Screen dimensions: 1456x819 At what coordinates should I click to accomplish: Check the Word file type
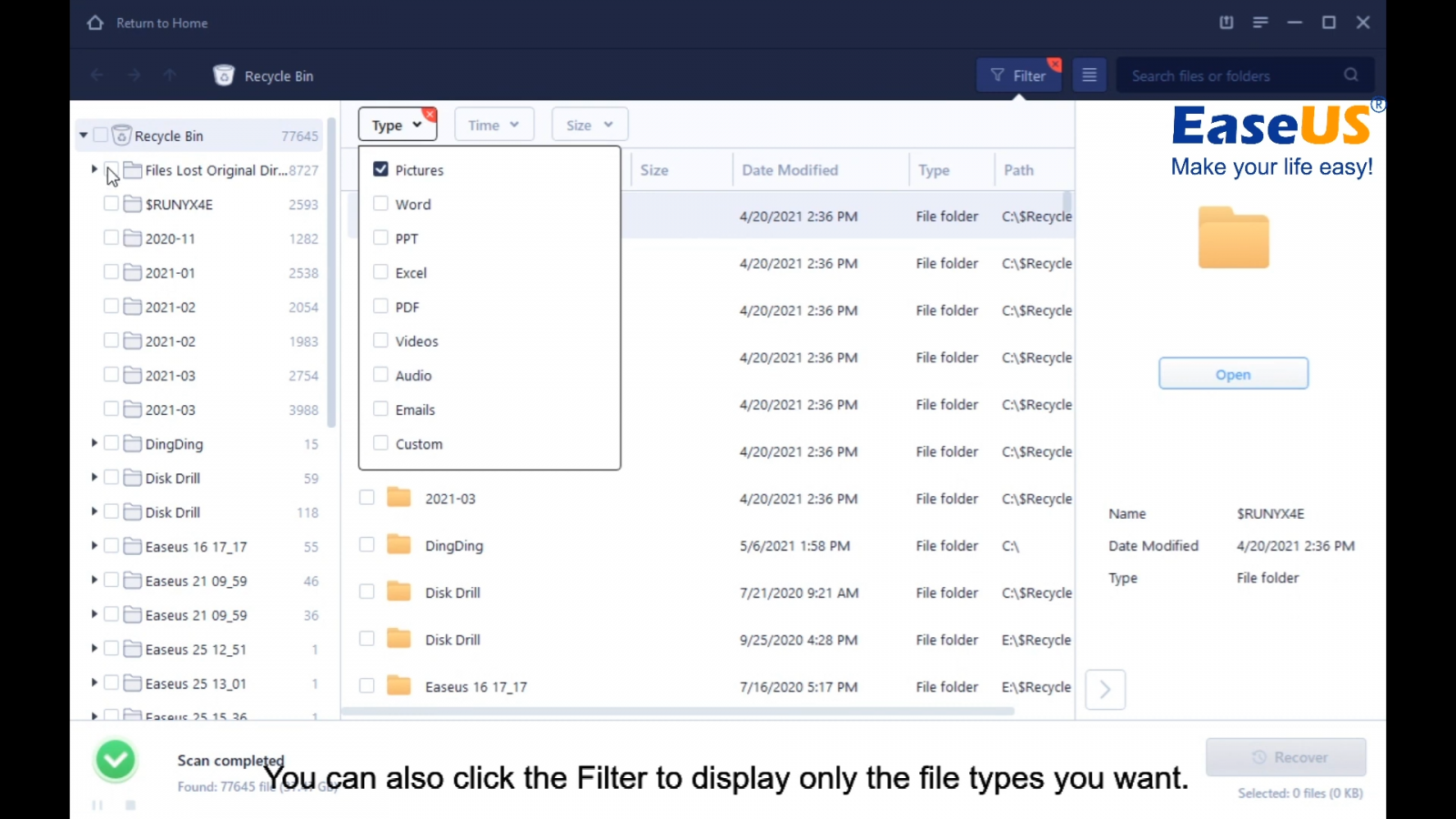380,204
